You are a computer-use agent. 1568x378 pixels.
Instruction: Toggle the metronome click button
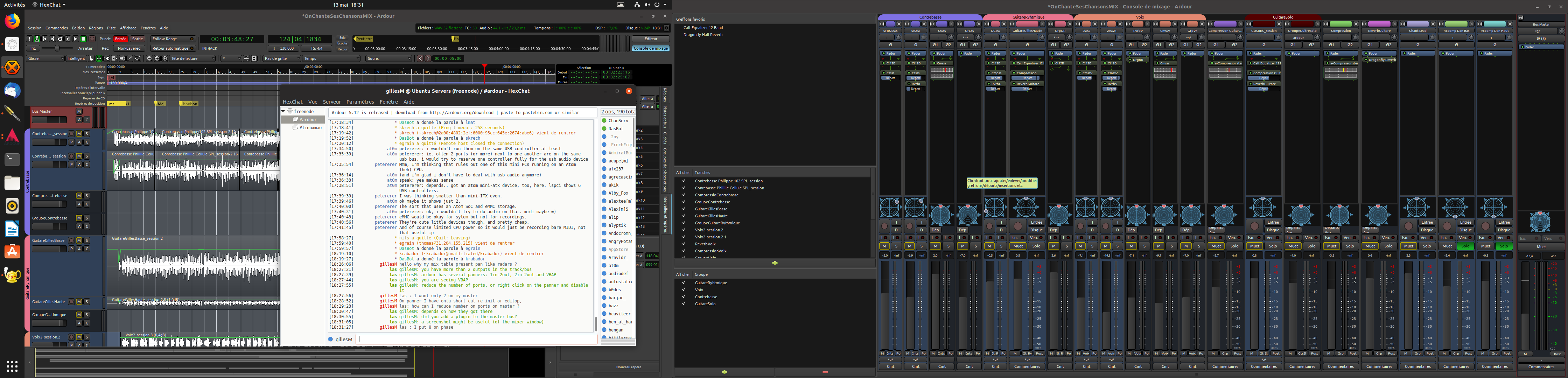(37, 39)
